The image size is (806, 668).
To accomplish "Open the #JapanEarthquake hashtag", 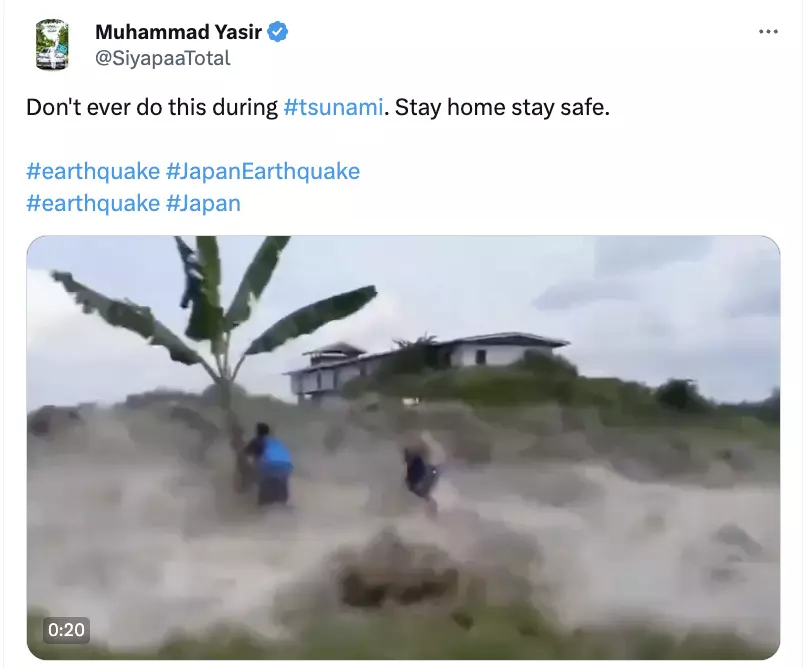I will pos(263,171).
